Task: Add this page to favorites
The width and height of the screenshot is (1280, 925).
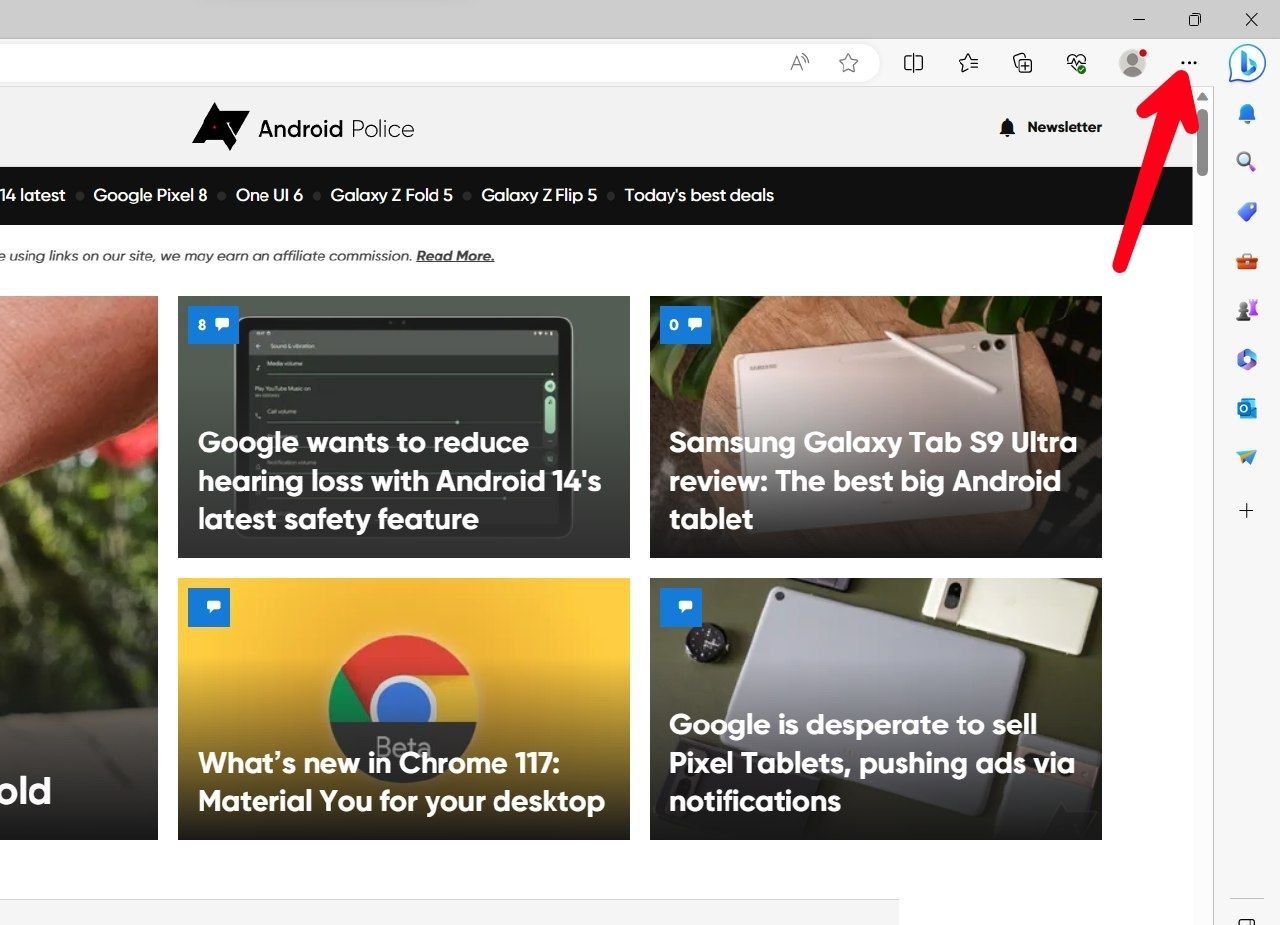Action: click(849, 62)
